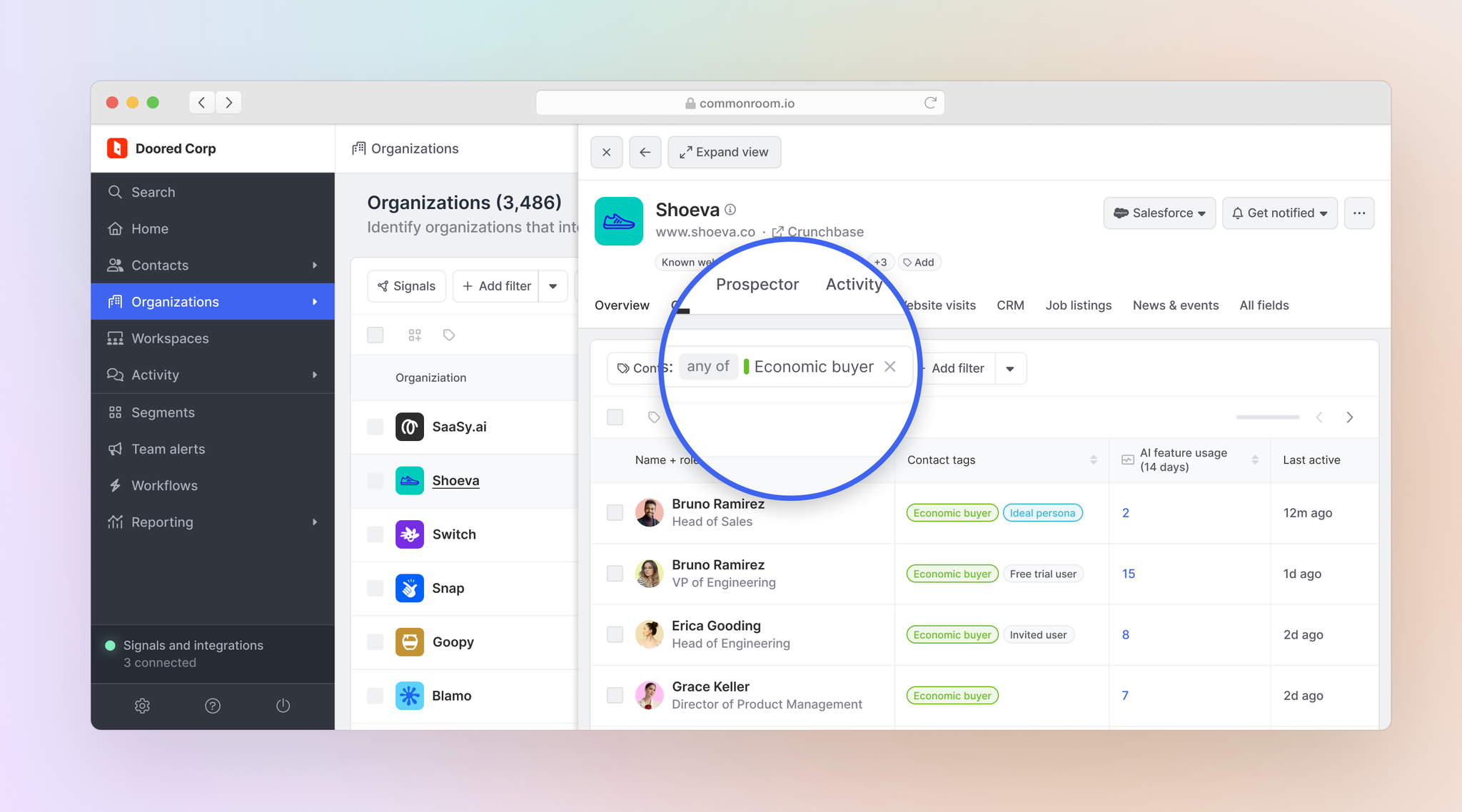Remove the Economic buyer filter
Screen dimensions: 1462x812
889,367
